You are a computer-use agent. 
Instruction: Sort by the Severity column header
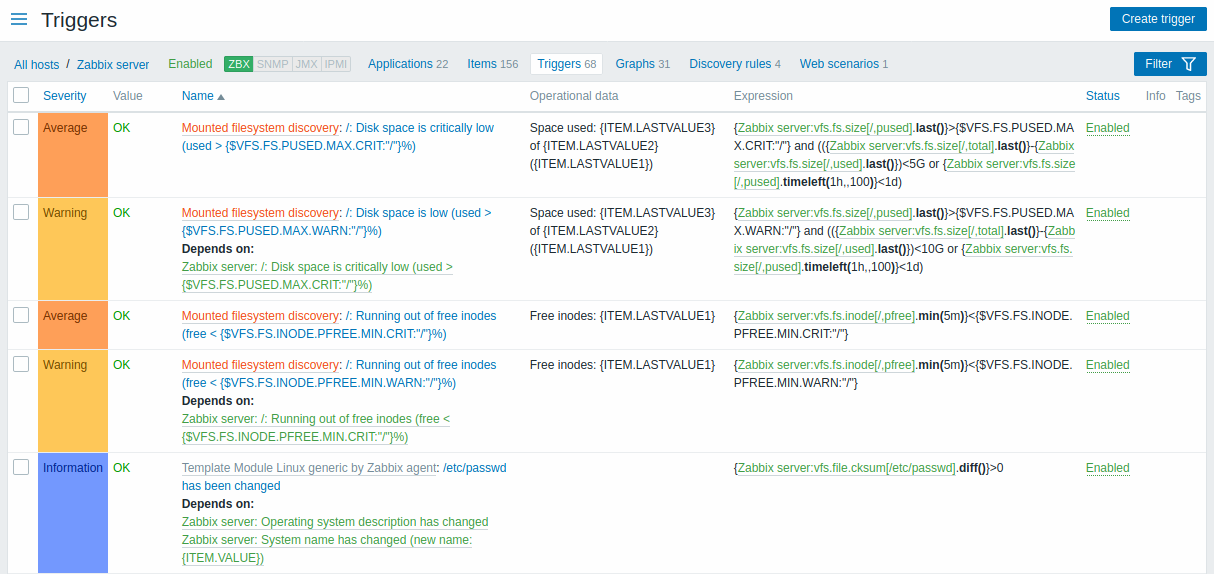65,96
